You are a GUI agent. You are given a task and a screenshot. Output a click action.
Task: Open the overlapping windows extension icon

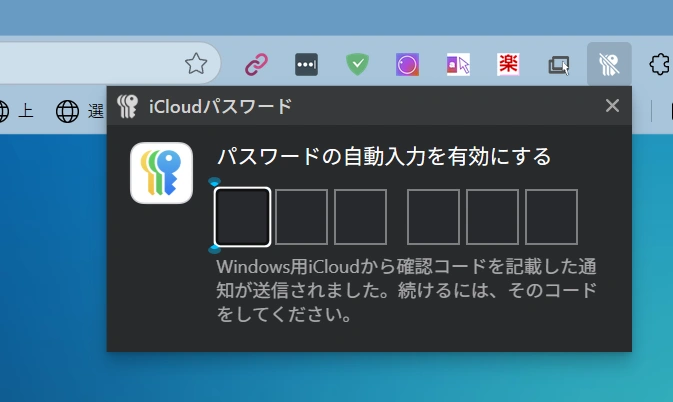click(559, 65)
